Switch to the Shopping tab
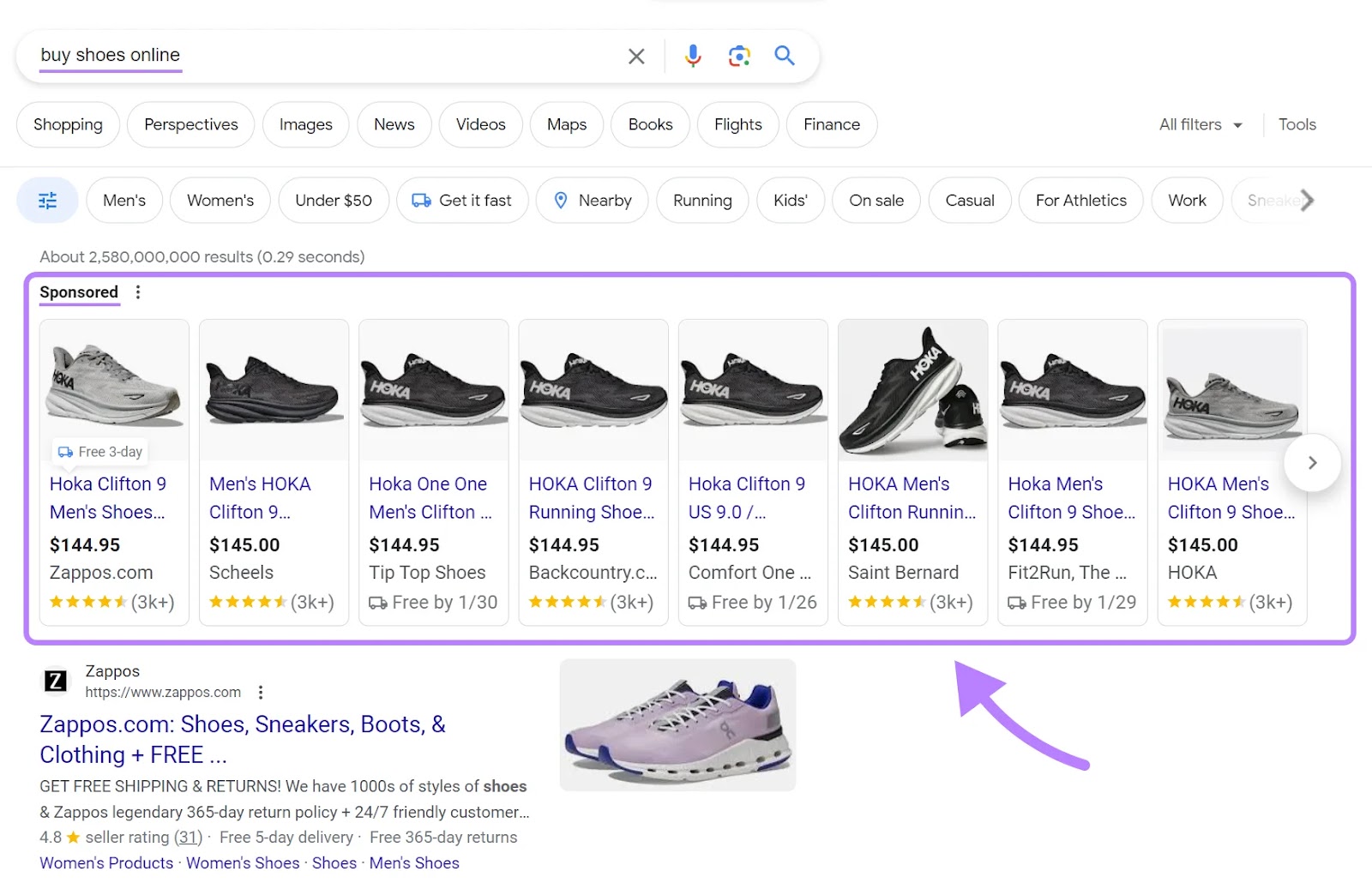The image size is (1372, 889). point(68,124)
